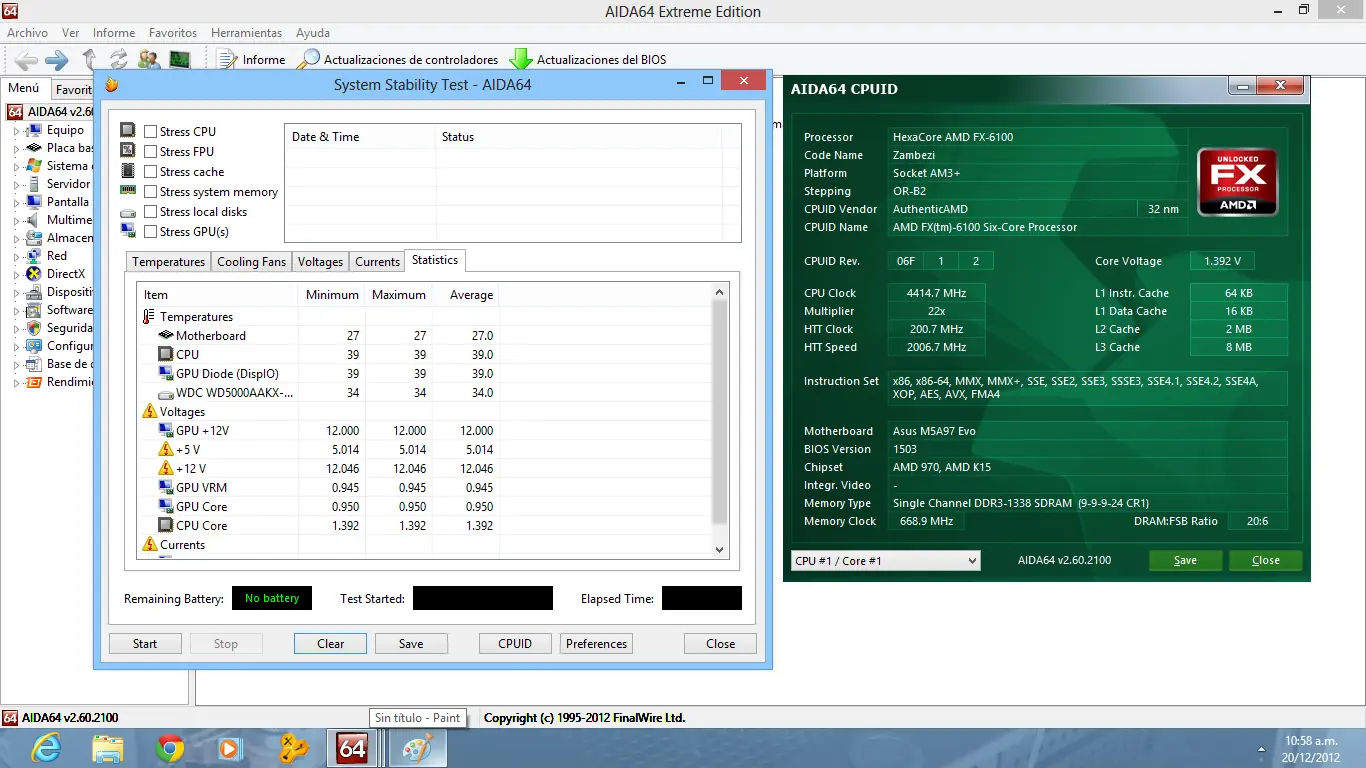This screenshot has width=1366, height=768.
Task: Open the Herramientas menu
Action: [x=246, y=33]
